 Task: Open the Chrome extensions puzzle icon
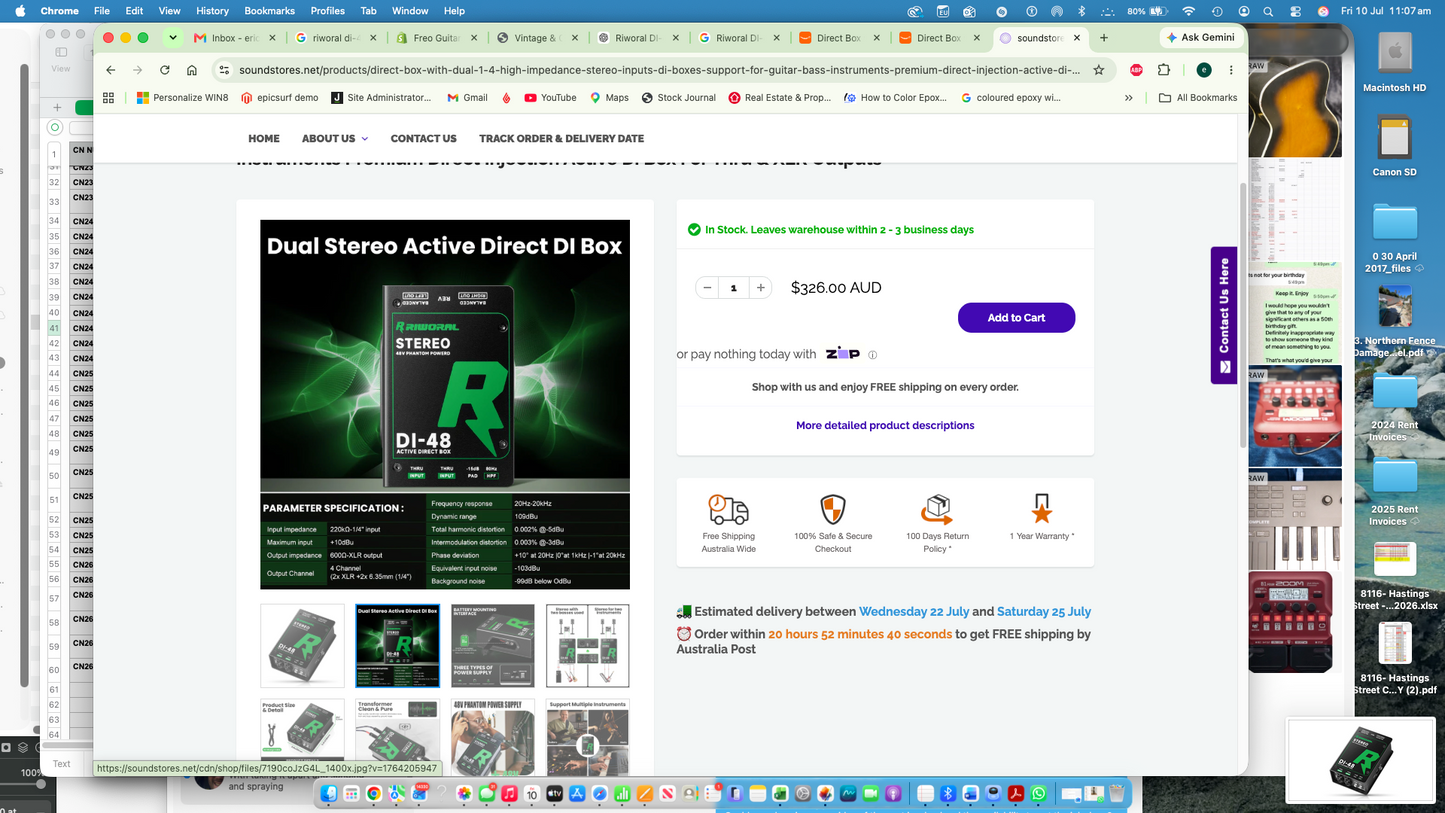(1164, 70)
